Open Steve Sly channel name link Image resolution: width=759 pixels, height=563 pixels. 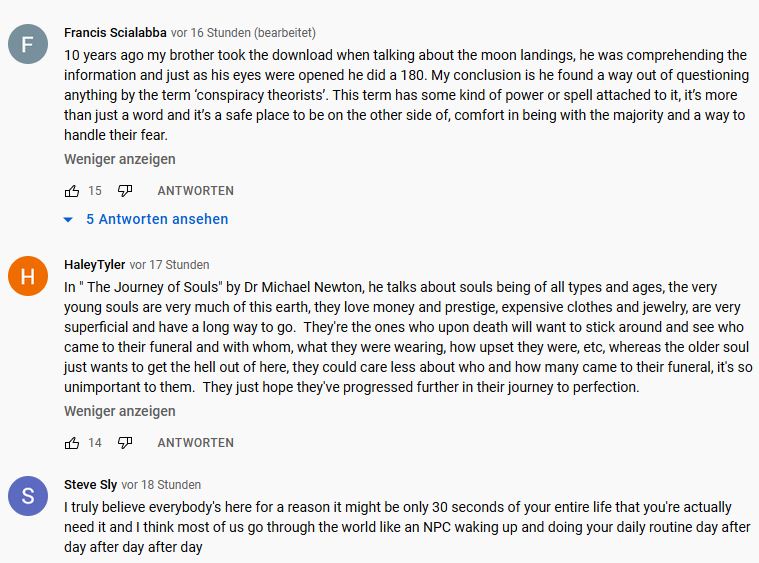point(90,485)
